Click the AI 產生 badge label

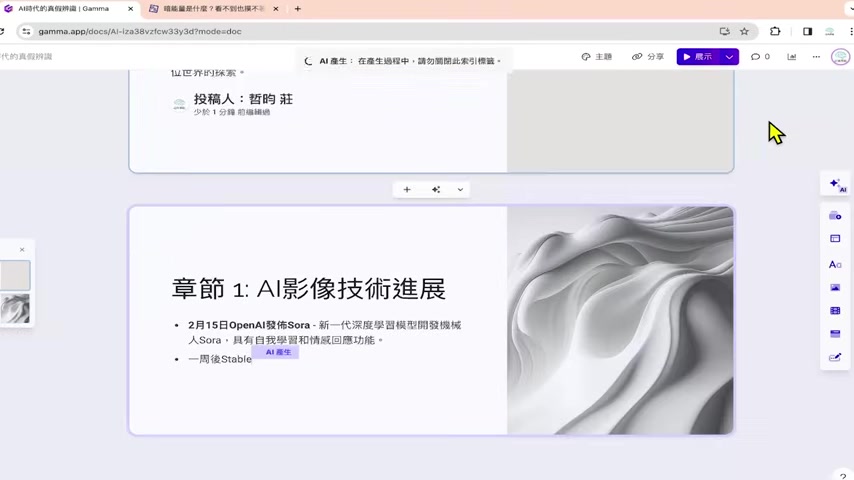[x=278, y=353]
